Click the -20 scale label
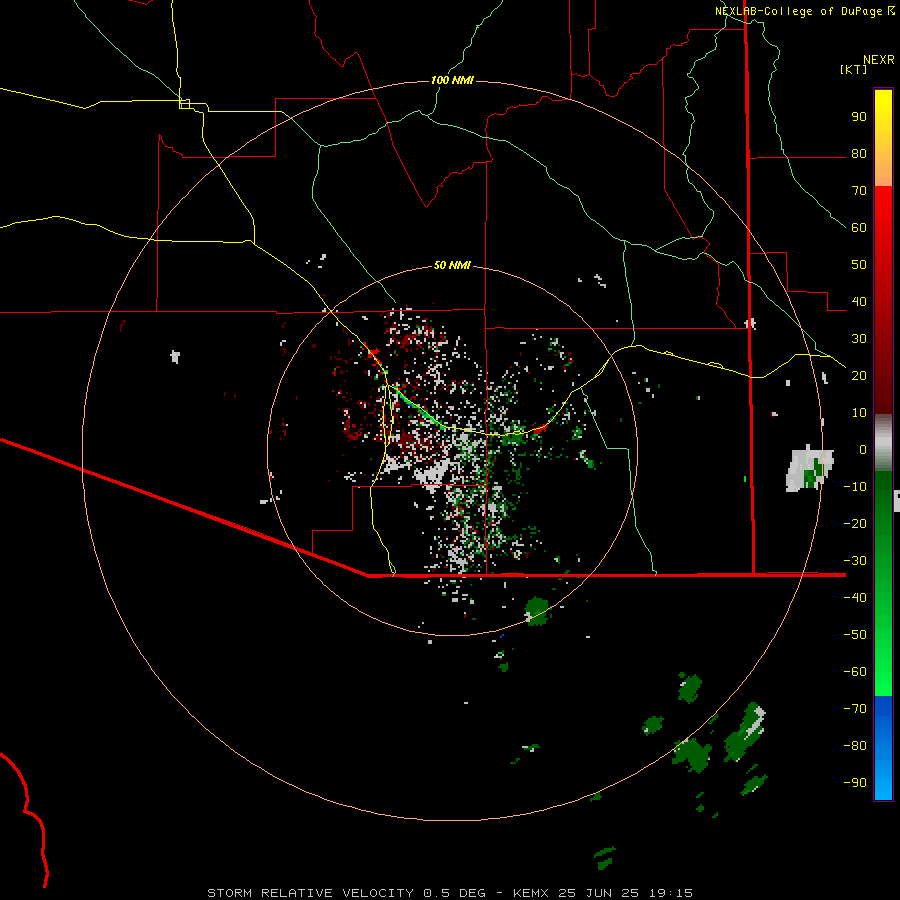The height and width of the screenshot is (900, 900). [855, 523]
